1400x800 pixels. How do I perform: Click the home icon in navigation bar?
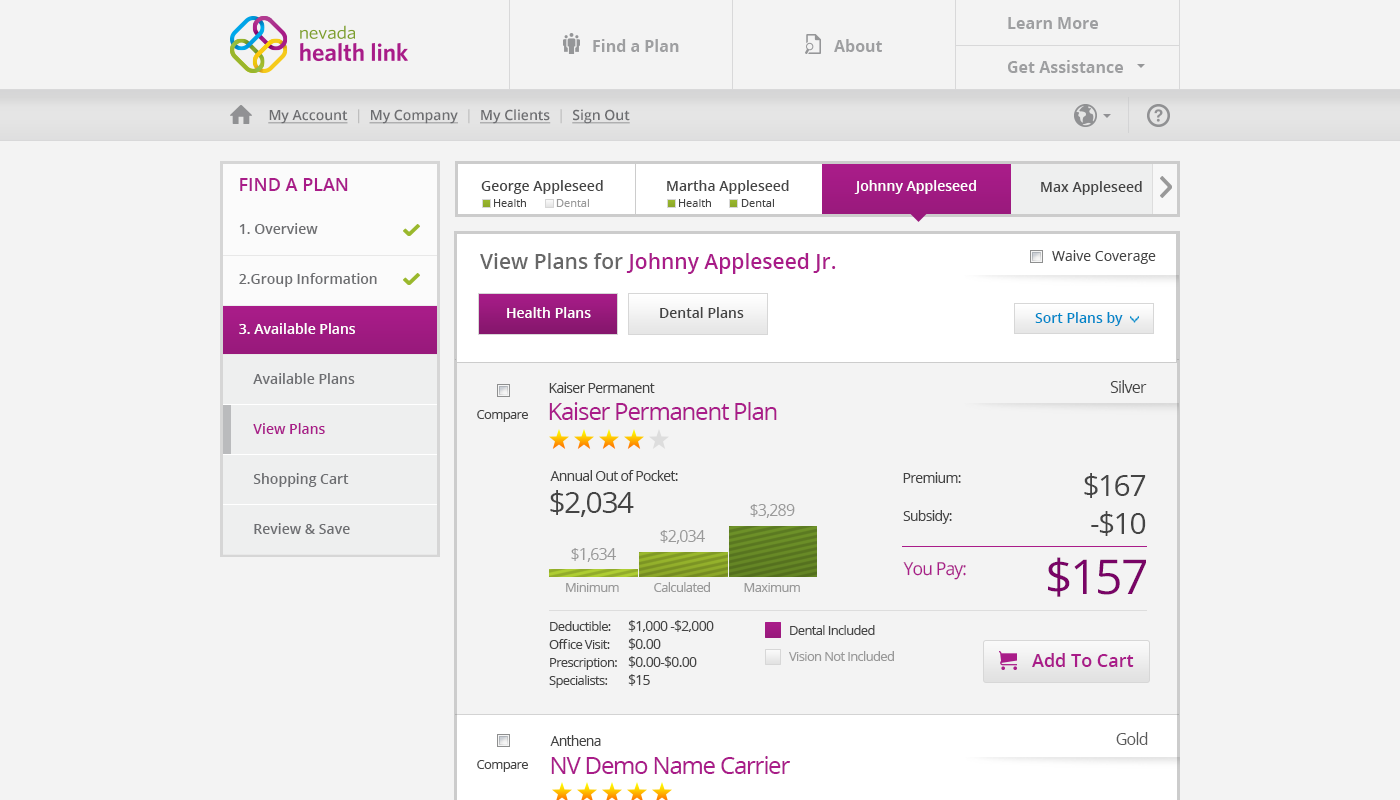coord(241,115)
